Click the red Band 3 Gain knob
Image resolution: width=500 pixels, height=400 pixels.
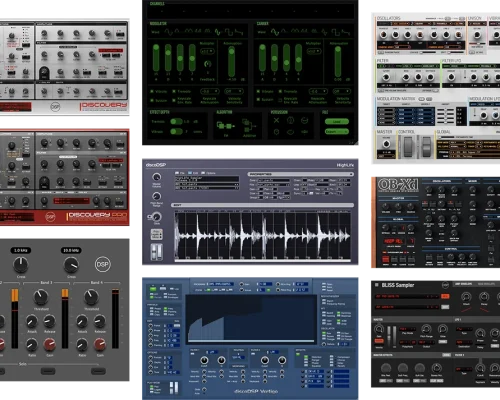point(49,344)
